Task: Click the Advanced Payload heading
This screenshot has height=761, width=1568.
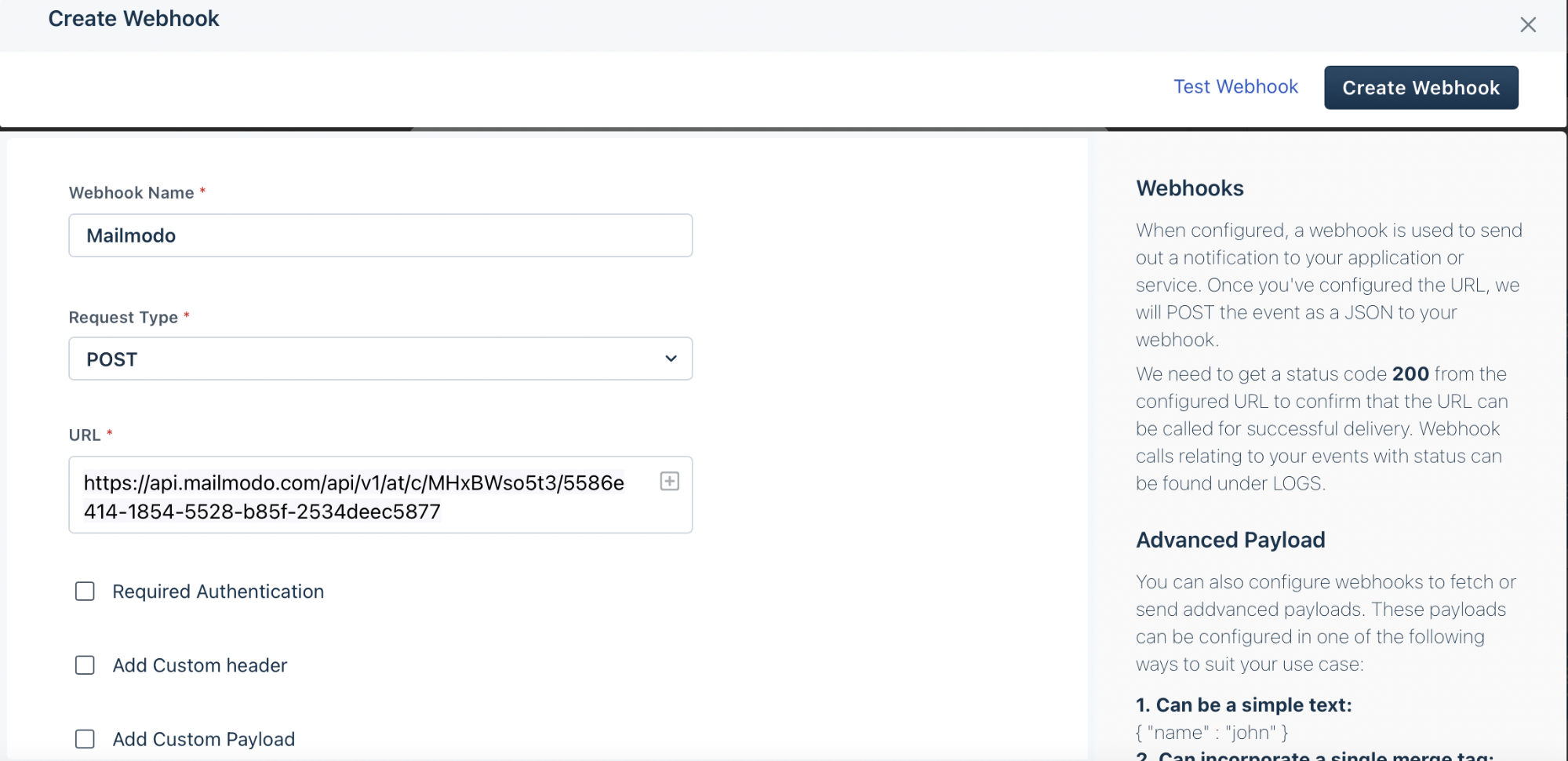Action: click(x=1231, y=540)
